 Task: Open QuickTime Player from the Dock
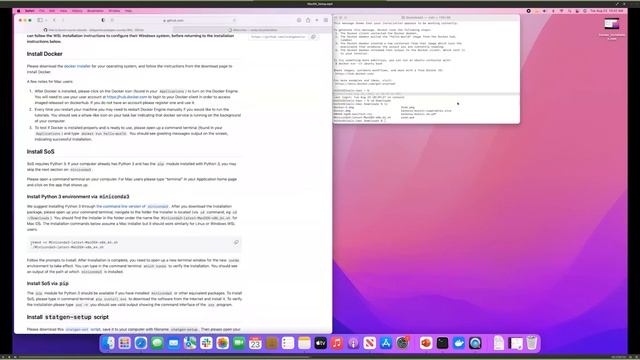pos(475,343)
